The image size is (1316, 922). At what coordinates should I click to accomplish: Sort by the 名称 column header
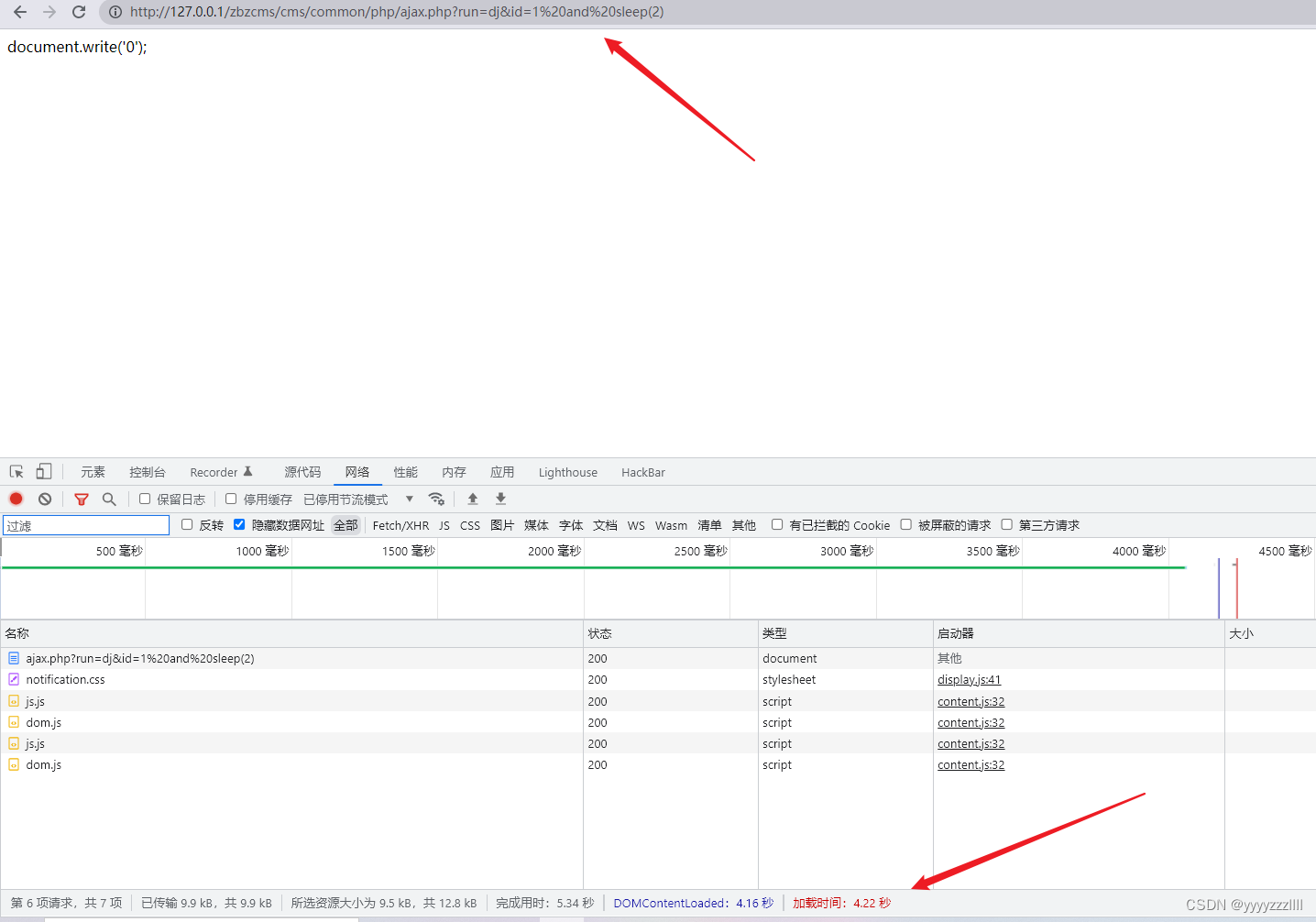291,633
